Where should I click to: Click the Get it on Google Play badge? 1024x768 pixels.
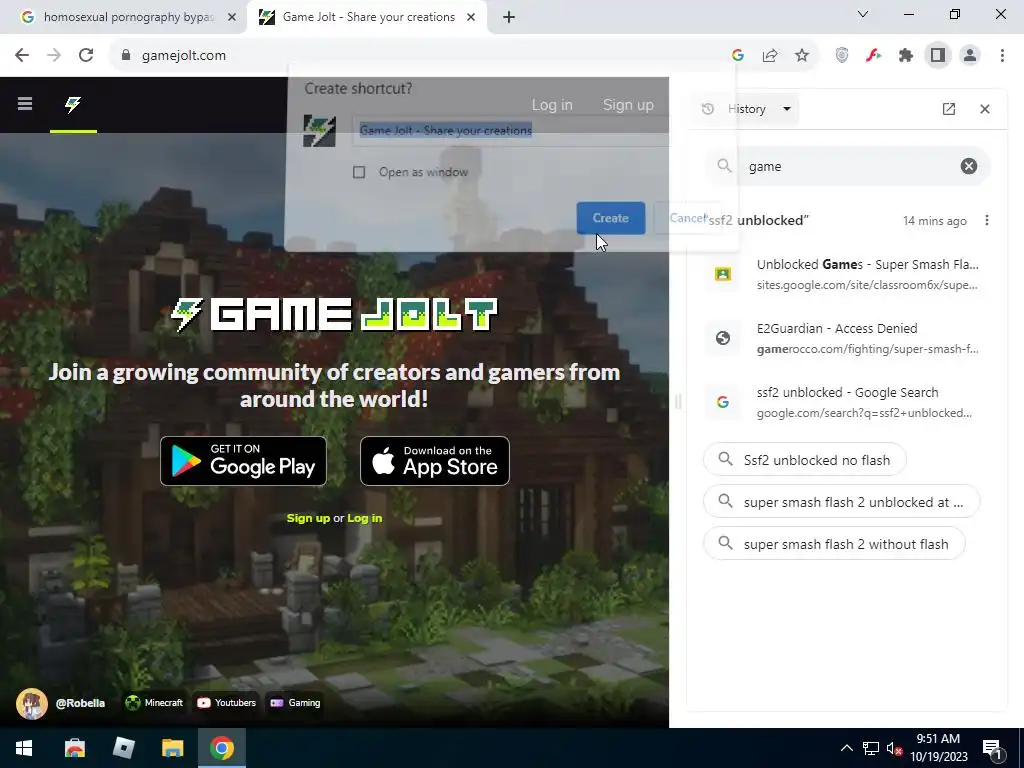244,461
